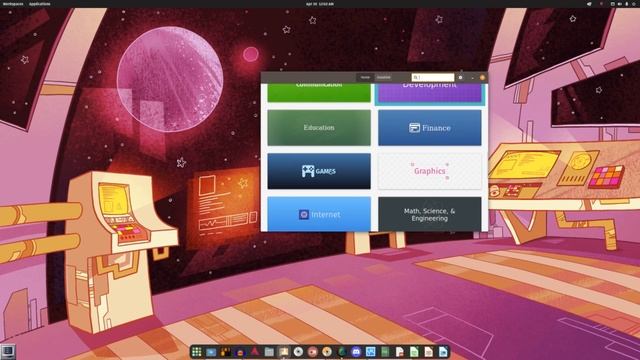
Task: Open the system power menu in top bar
Action: pos(633,4)
